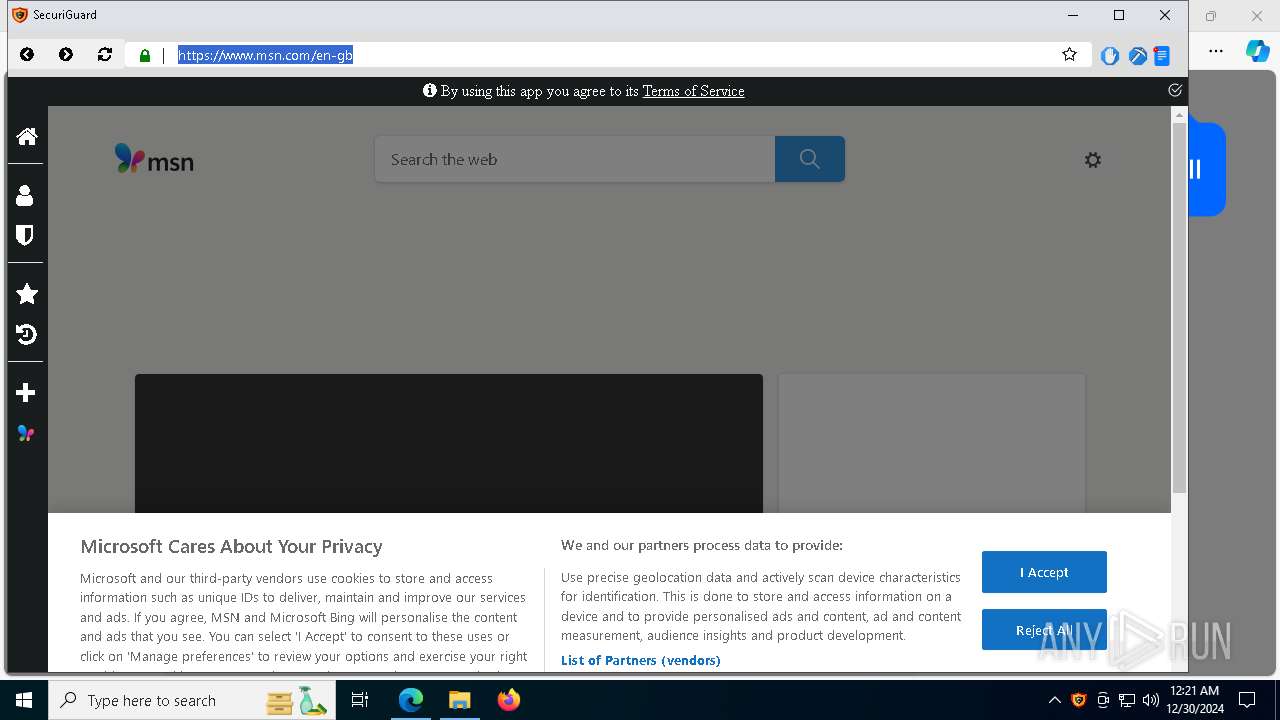
Task: Open File Explorer from the taskbar
Action: coord(459,700)
